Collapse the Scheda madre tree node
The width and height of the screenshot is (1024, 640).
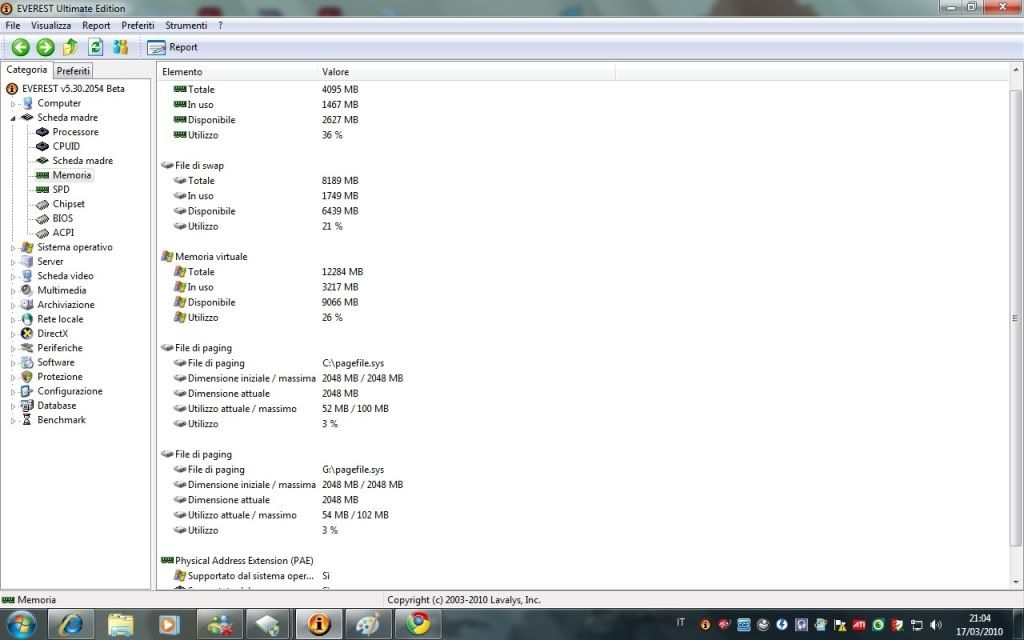(x=14, y=118)
